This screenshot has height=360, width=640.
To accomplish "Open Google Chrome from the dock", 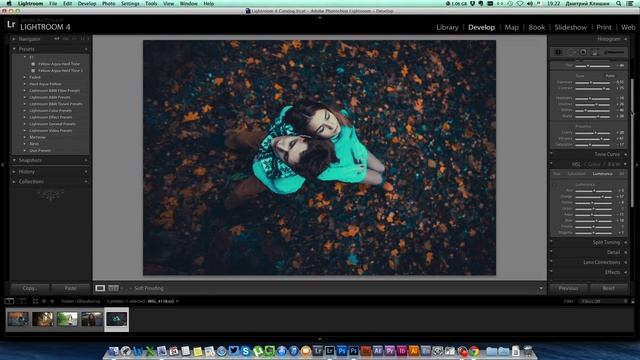I will [x=474, y=351].
